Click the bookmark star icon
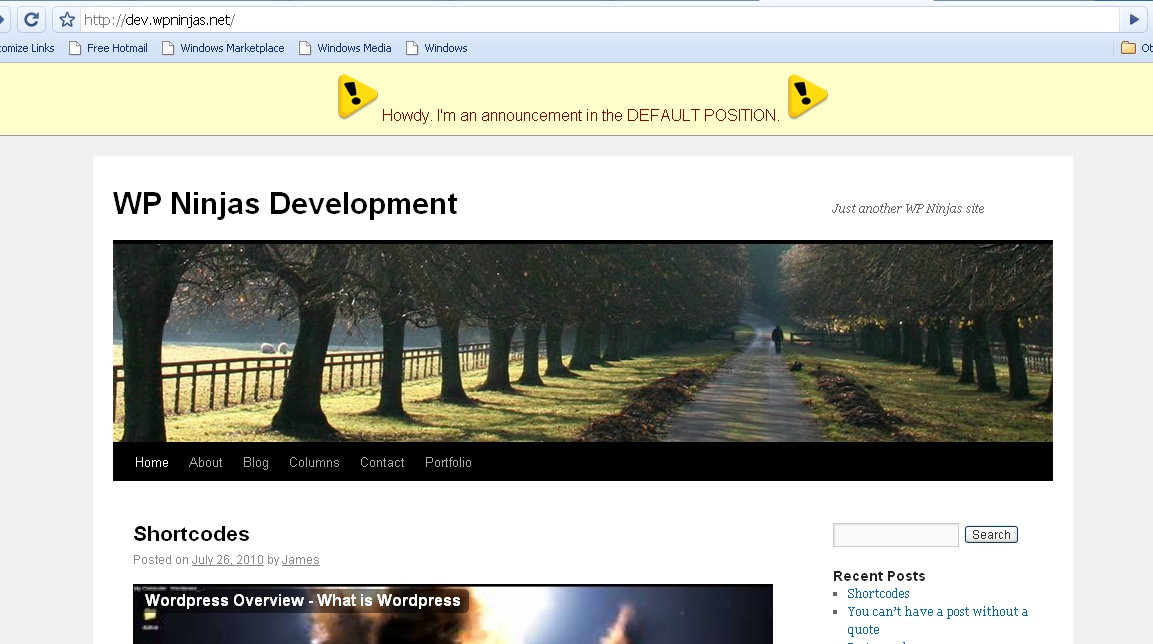The image size is (1153, 644). (67, 20)
